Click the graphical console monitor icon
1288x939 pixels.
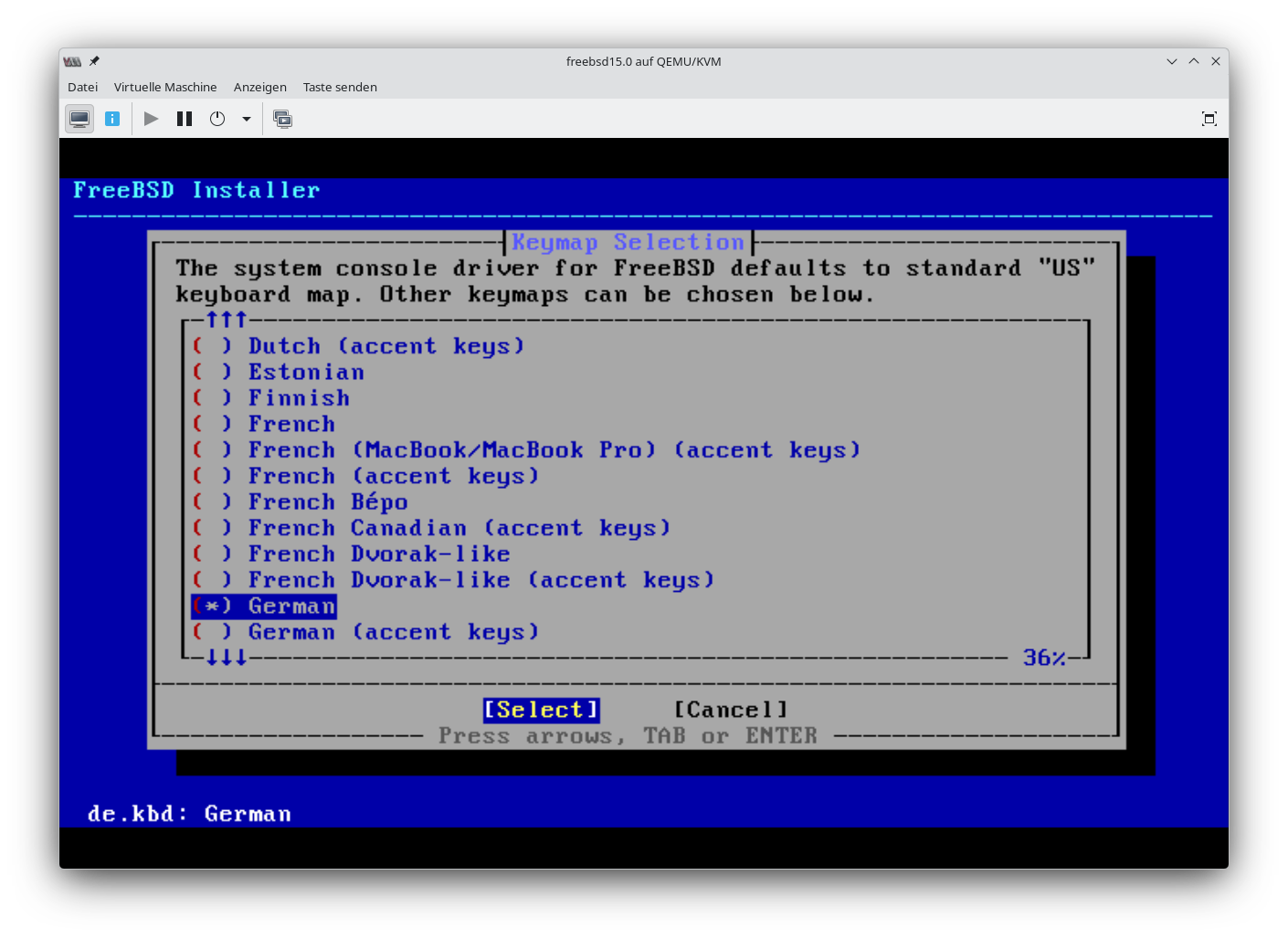pyautogui.click(x=79, y=119)
